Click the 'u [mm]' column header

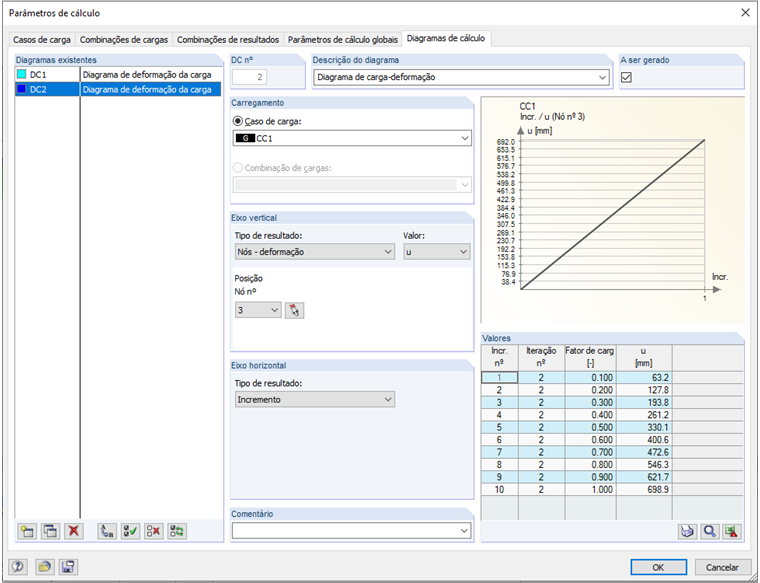[x=644, y=357]
